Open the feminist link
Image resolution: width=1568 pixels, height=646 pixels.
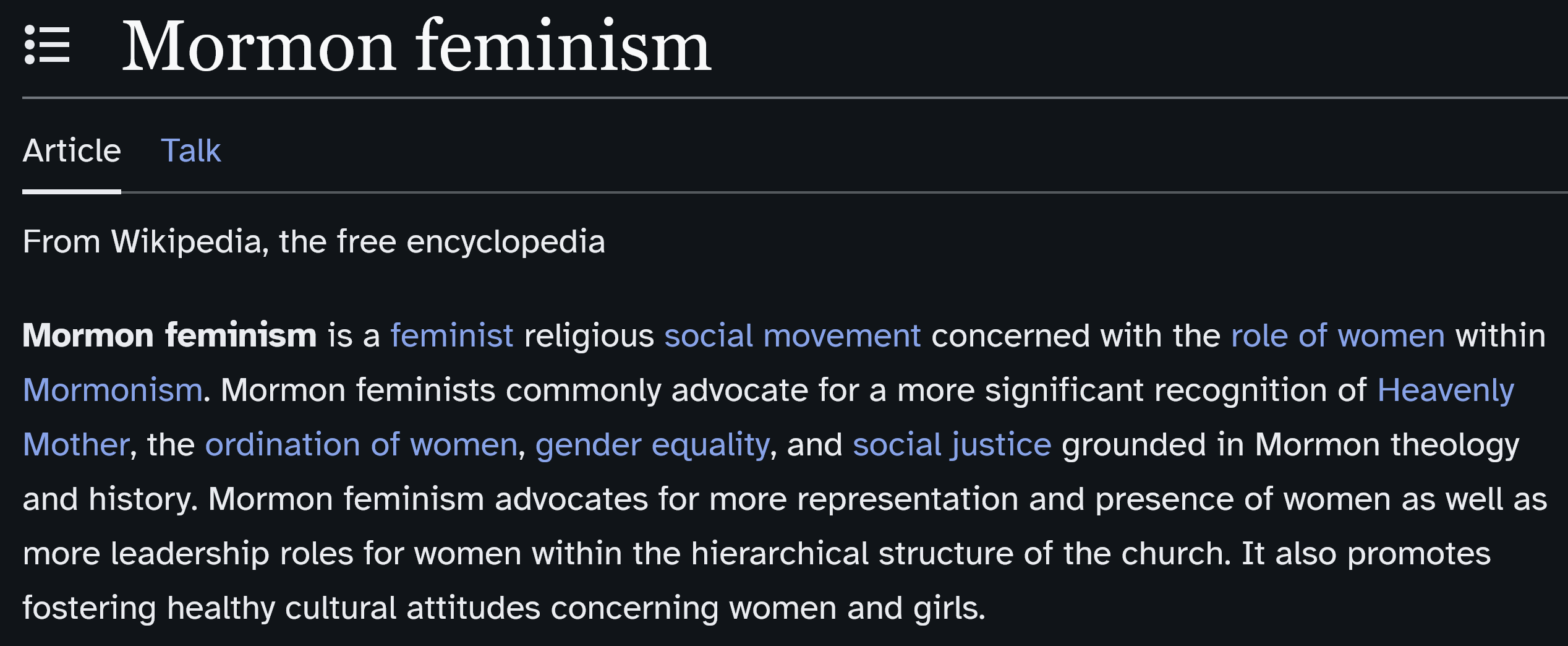pos(452,335)
